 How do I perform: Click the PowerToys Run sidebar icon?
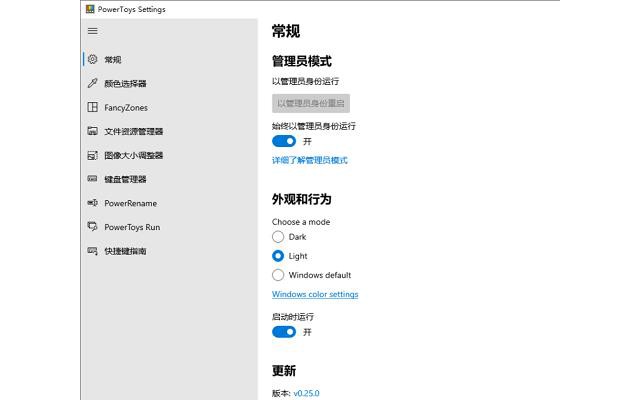coord(93,227)
